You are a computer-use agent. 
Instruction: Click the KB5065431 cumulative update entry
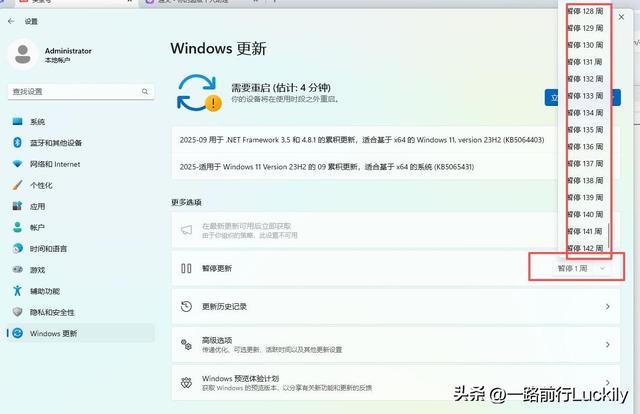point(327,167)
